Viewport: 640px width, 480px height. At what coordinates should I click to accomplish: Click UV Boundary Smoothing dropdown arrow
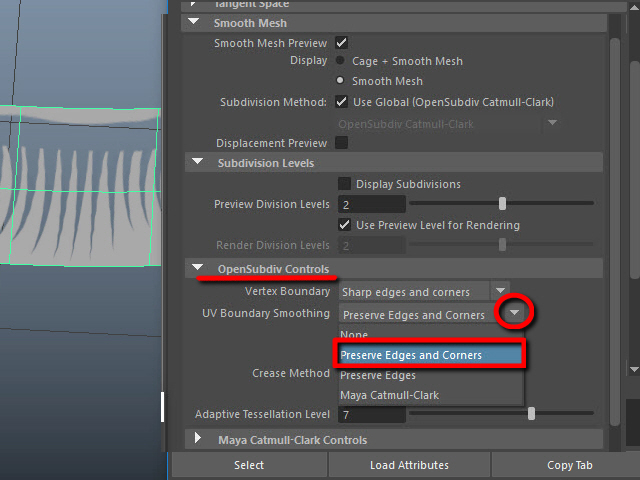point(513,314)
